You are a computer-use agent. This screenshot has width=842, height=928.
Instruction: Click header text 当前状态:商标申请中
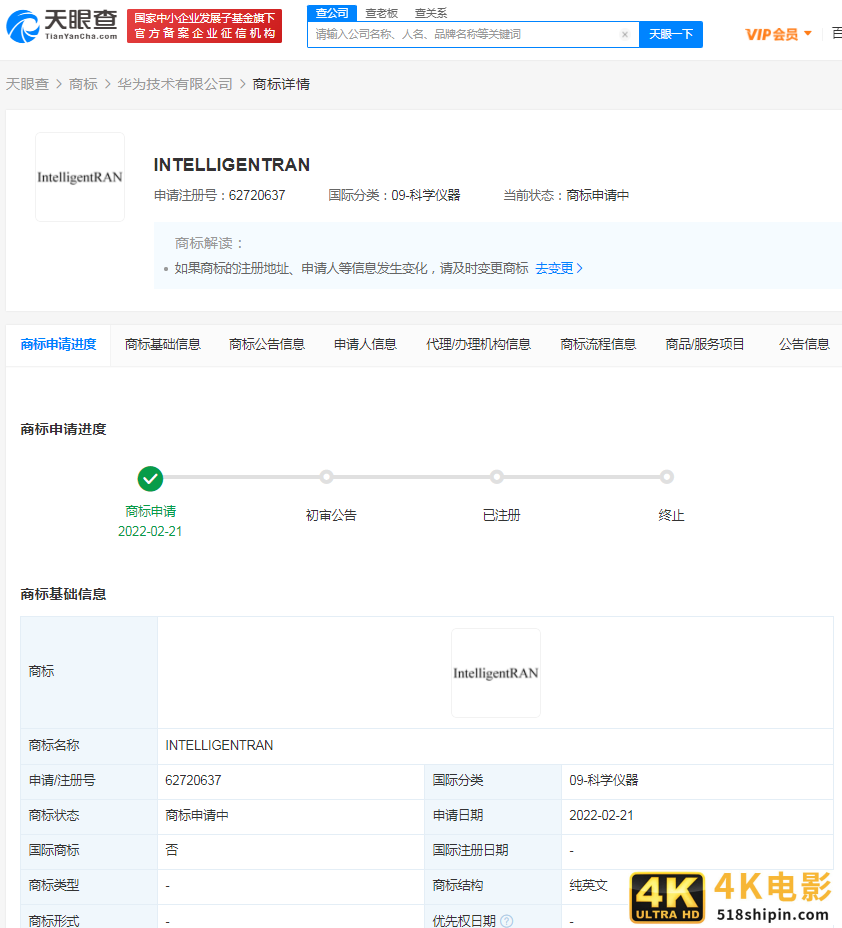point(566,195)
